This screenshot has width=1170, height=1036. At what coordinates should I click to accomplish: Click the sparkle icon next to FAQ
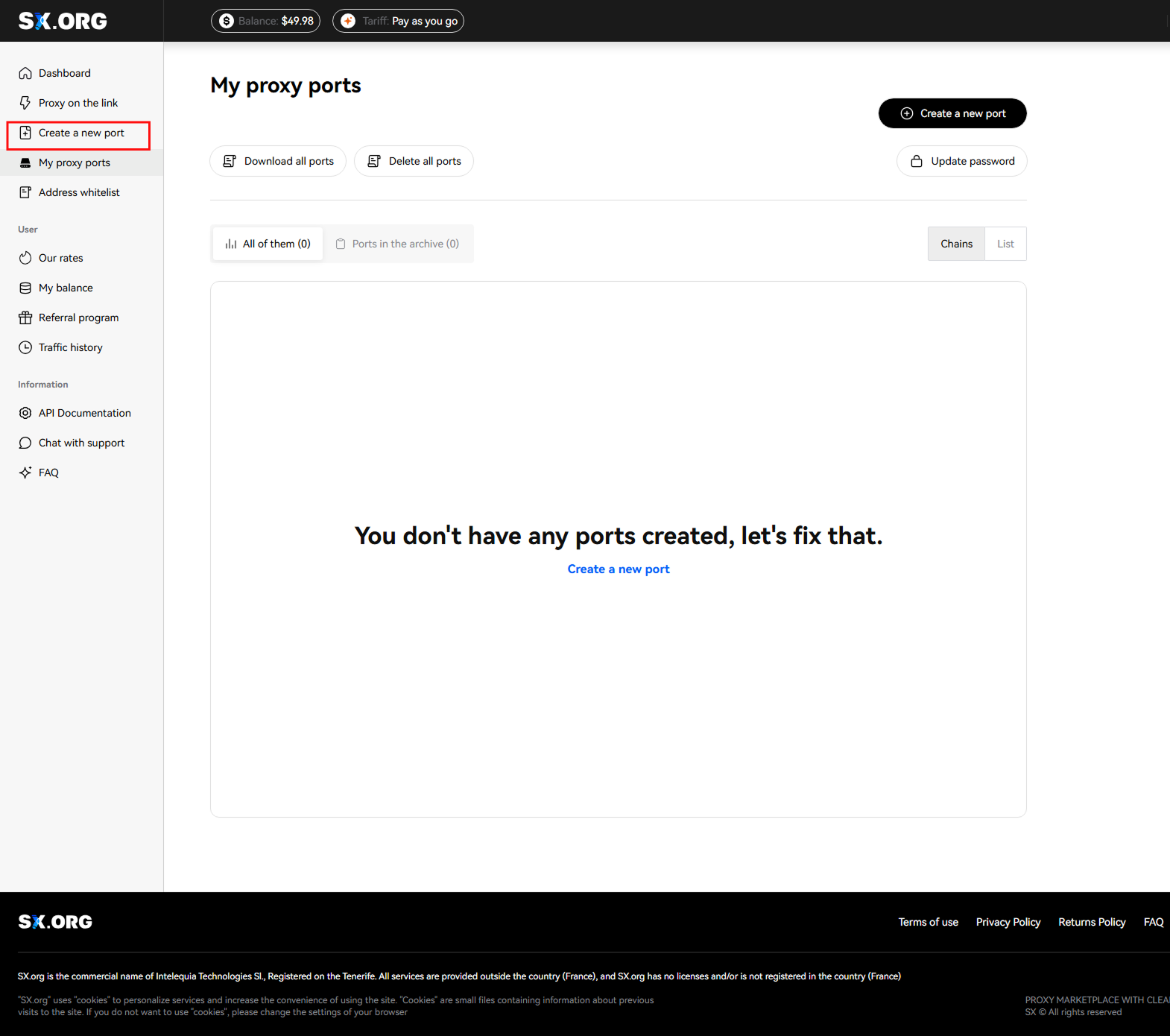click(25, 473)
